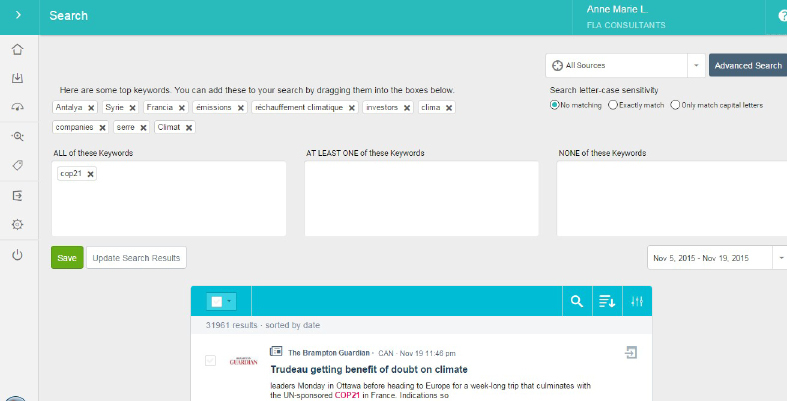Tick the checkbox beside the Trudeau article
The image size is (787, 401).
(210, 360)
